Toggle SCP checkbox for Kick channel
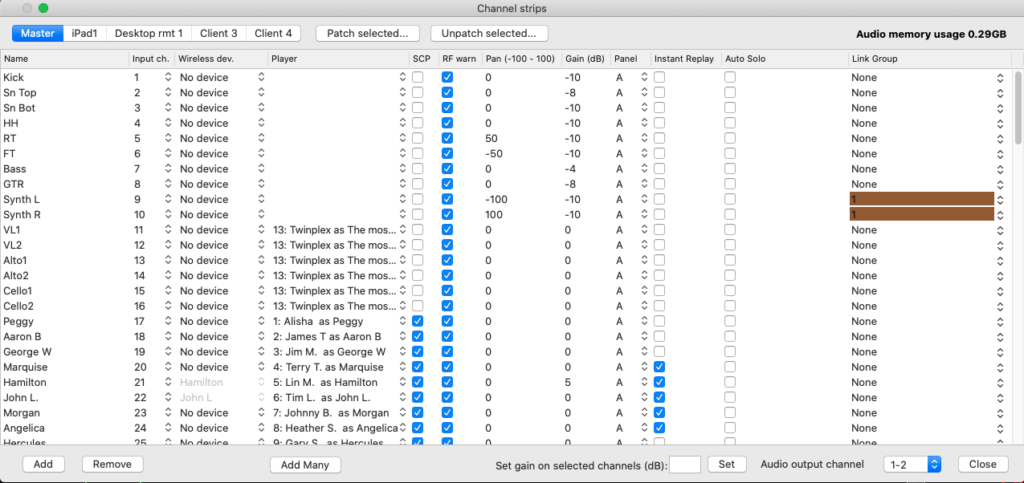 coord(417,78)
